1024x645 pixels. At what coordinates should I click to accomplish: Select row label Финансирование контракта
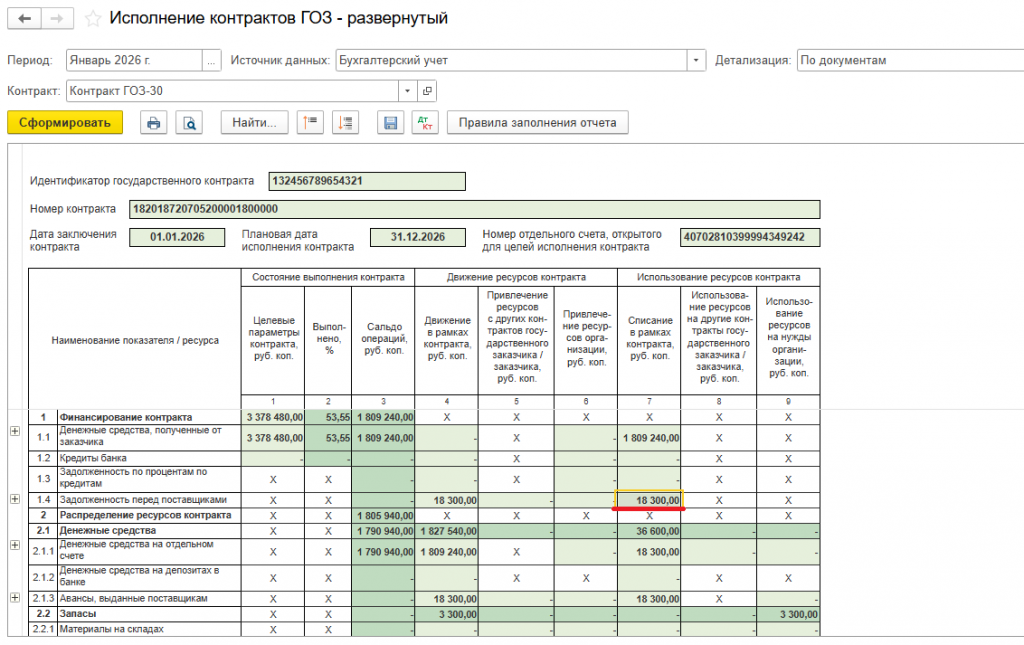[126, 417]
